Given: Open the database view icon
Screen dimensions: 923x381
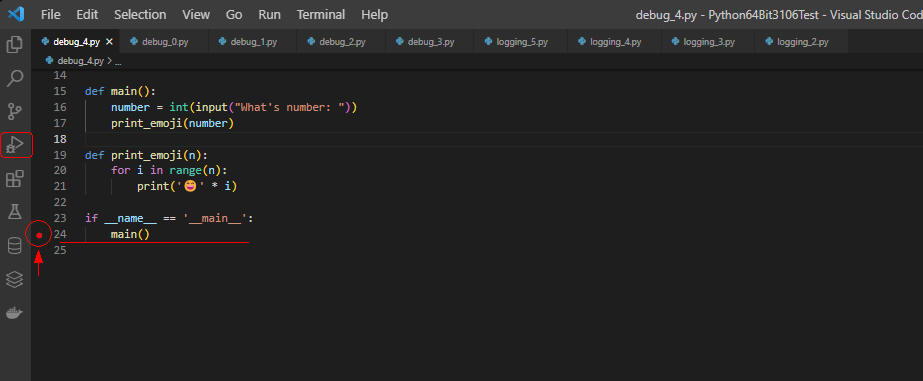Looking at the screenshot, I should coord(15,246).
